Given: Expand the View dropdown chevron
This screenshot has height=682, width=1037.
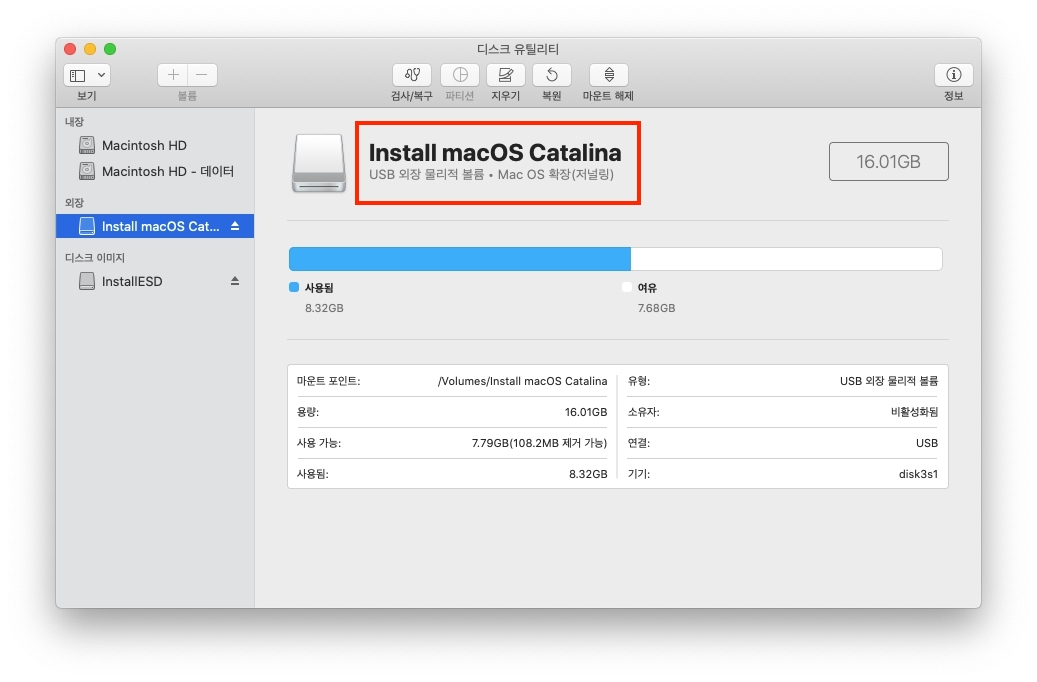Looking at the screenshot, I should tap(101, 75).
